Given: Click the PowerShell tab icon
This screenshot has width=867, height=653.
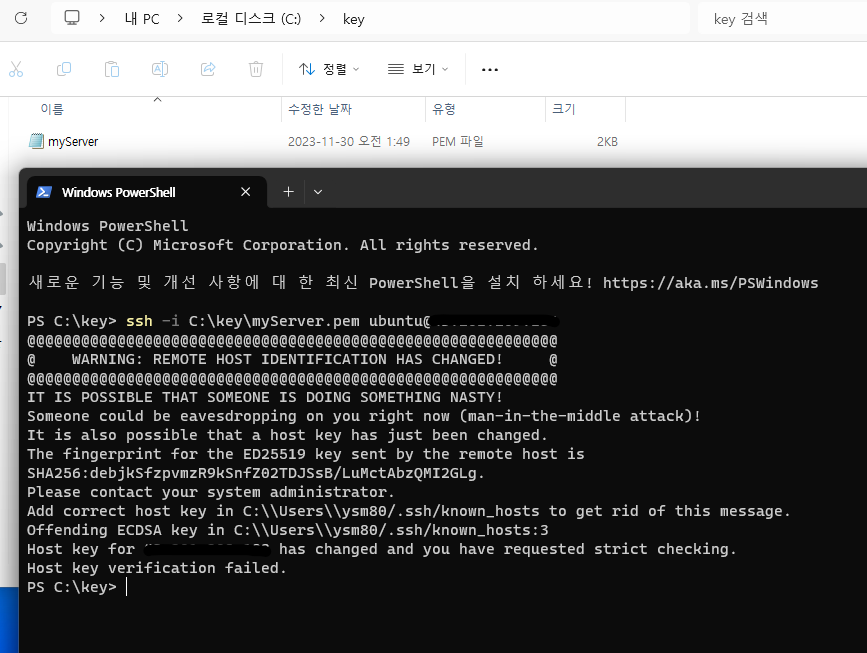Looking at the screenshot, I should point(44,192).
